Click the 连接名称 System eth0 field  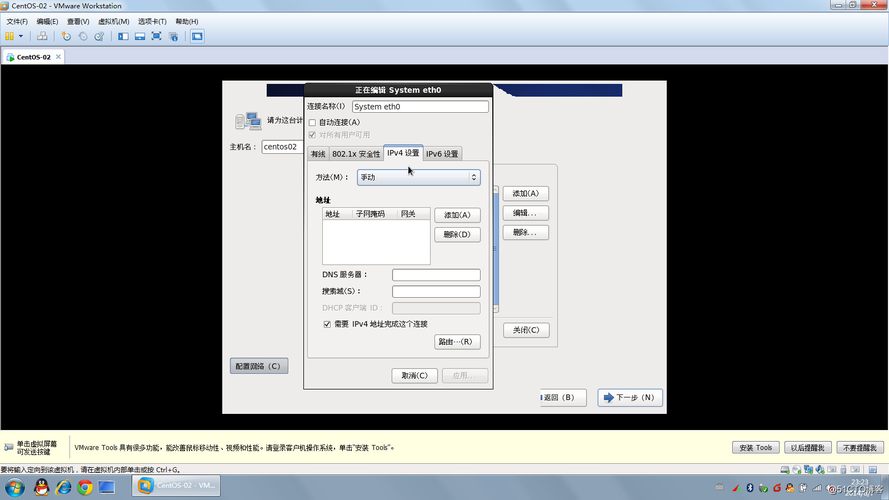tap(420, 107)
